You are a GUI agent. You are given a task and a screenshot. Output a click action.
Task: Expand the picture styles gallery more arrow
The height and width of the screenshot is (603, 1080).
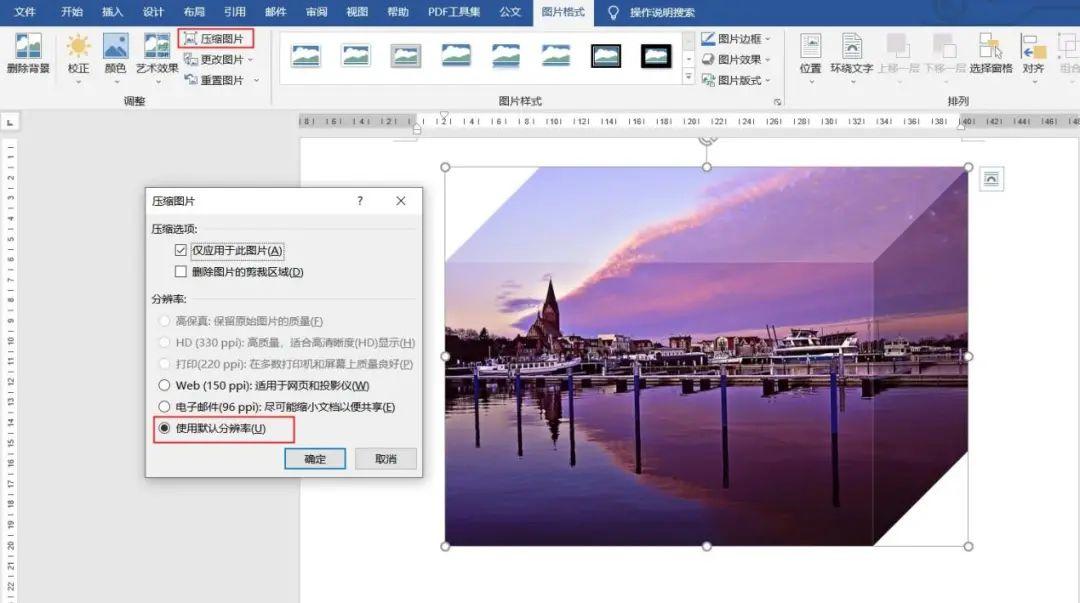point(688,76)
